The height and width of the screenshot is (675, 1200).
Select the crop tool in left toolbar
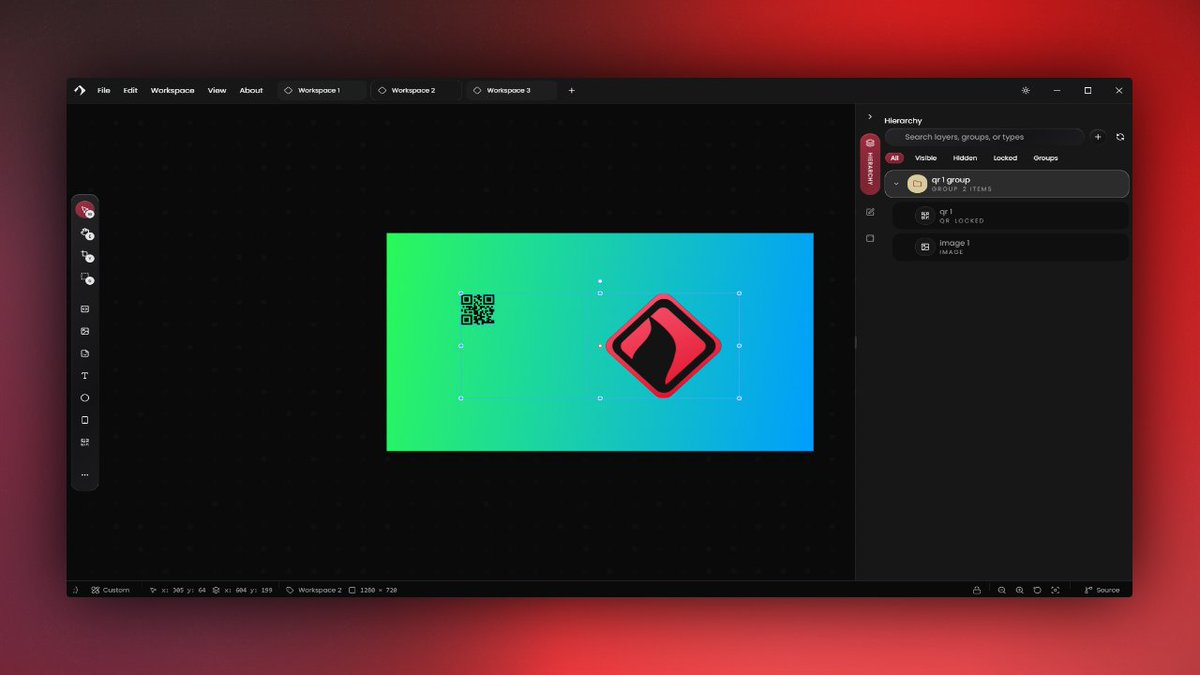pyautogui.click(x=85, y=255)
